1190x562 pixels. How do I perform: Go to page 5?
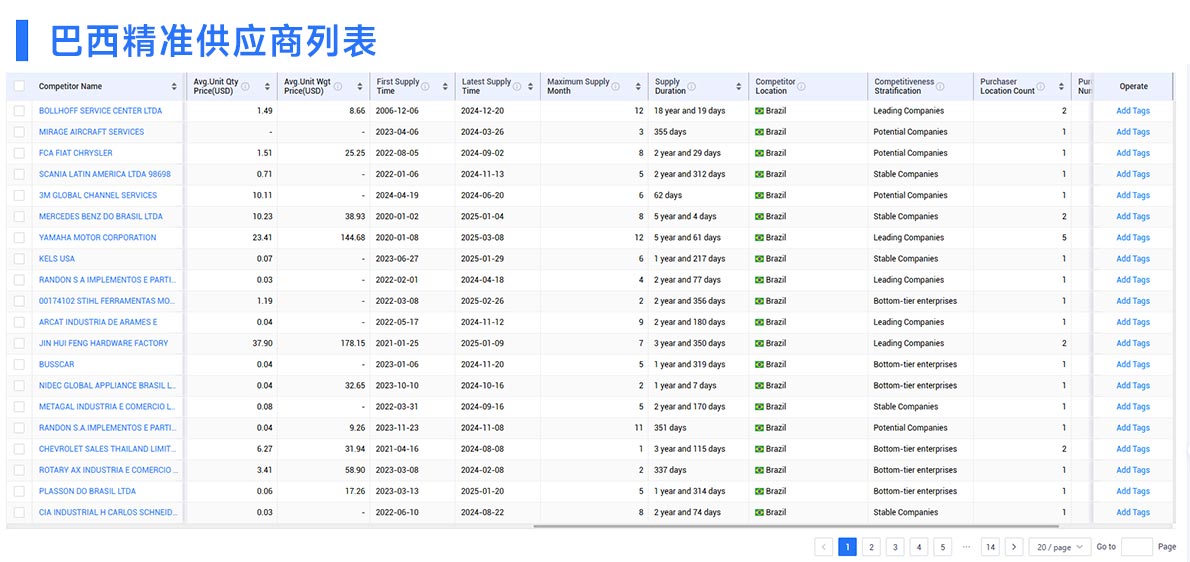(942, 546)
